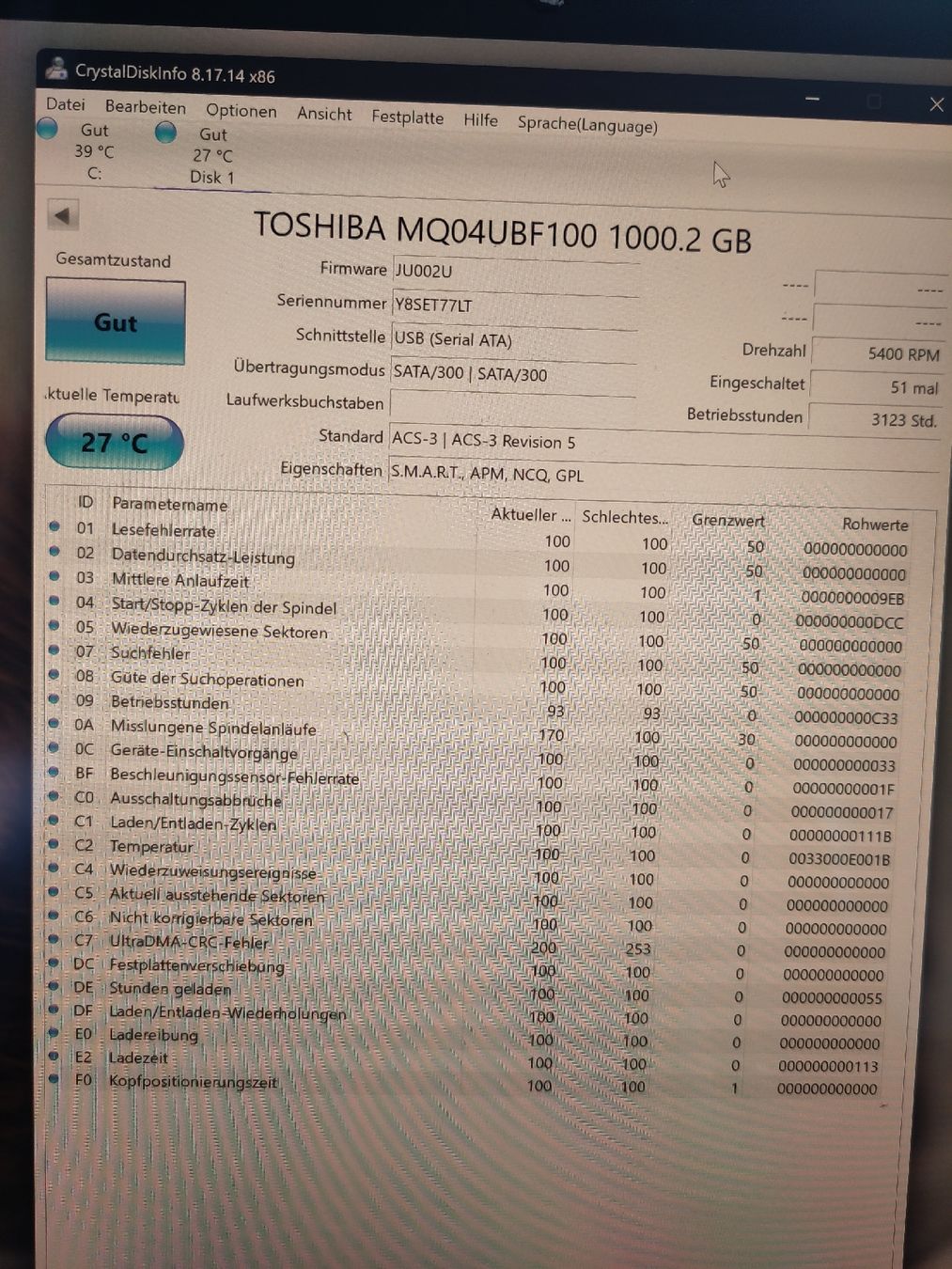The image size is (952, 1269).
Task: Close the CrystalDiskInfo window
Action: [936, 104]
